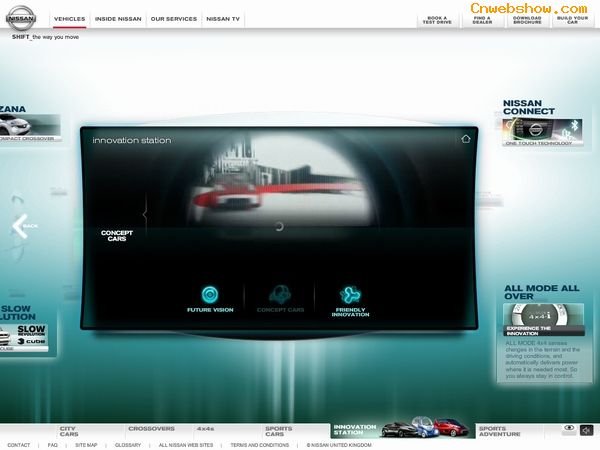
Task: Switch to the Sports Adventure tab
Action: coord(499,431)
